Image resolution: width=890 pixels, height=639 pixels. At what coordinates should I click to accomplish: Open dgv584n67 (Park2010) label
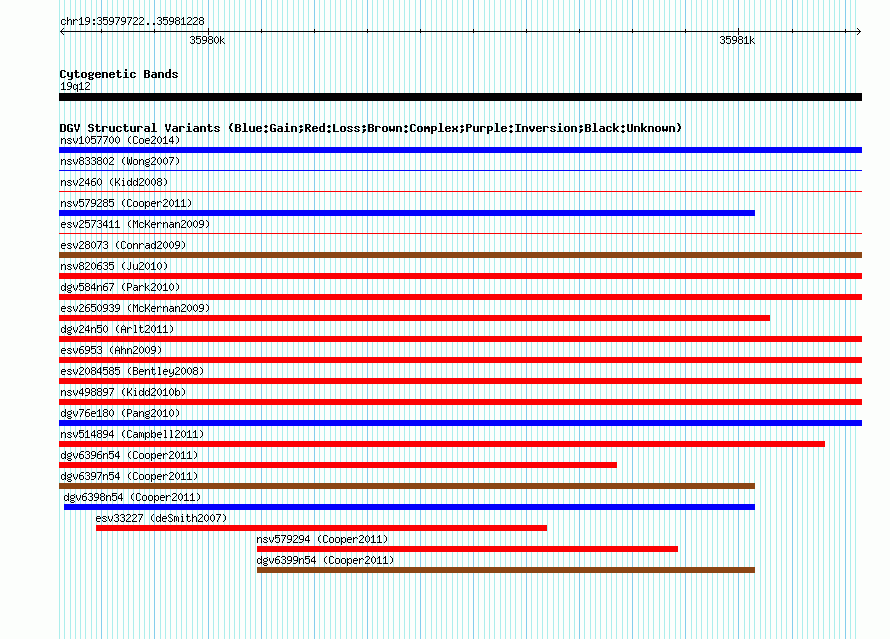pos(120,287)
